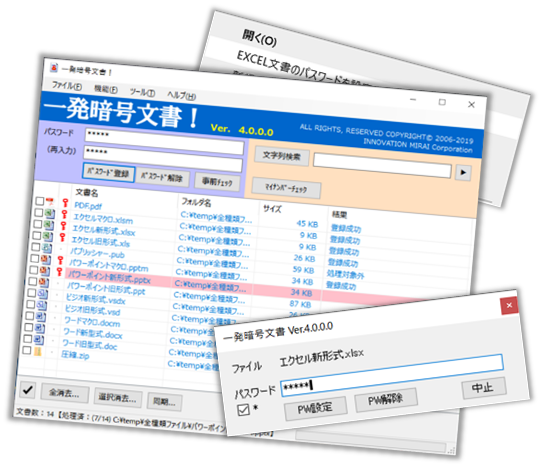The image size is (542, 467).
Task: Click the 文書名 column header
Action: tap(86, 193)
